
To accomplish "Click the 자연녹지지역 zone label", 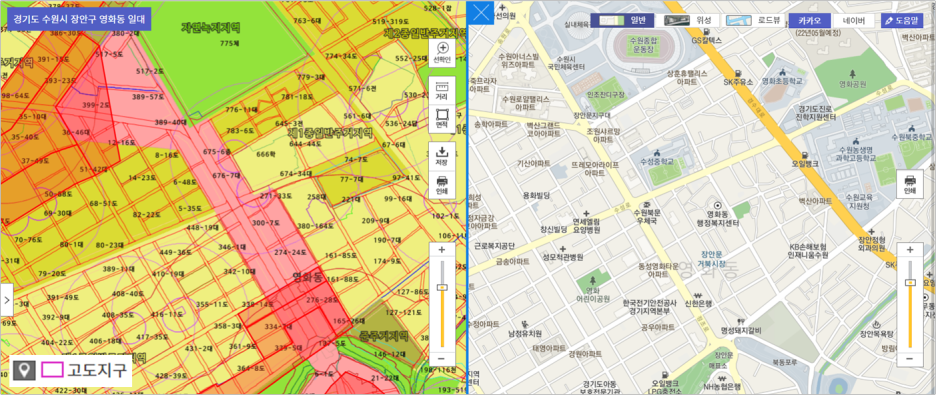I will [x=210, y=27].
